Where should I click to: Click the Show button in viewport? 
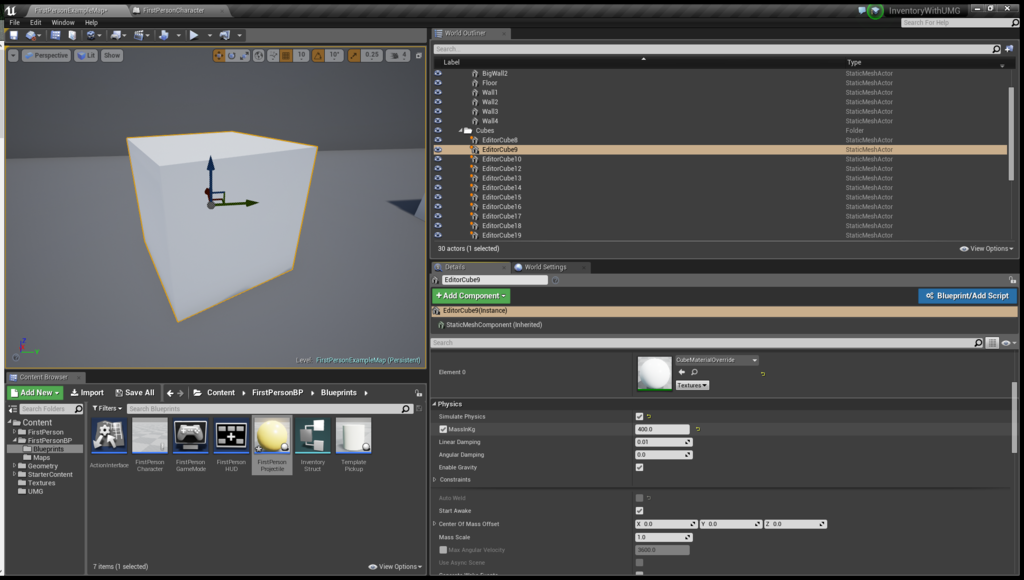pos(112,56)
